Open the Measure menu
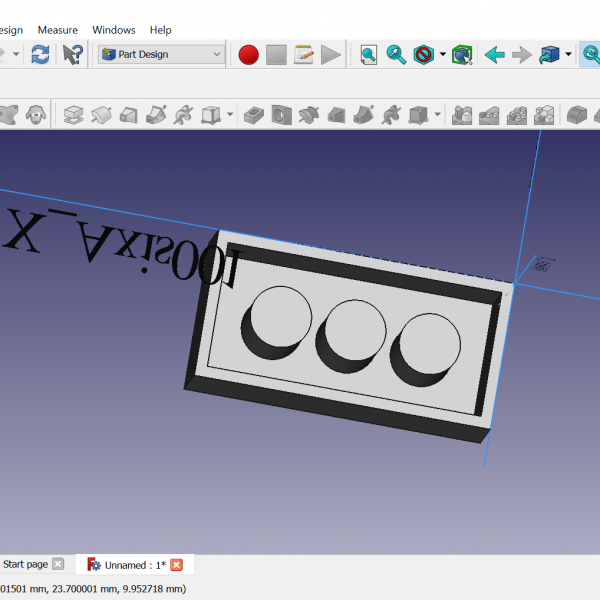 pos(57,30)
